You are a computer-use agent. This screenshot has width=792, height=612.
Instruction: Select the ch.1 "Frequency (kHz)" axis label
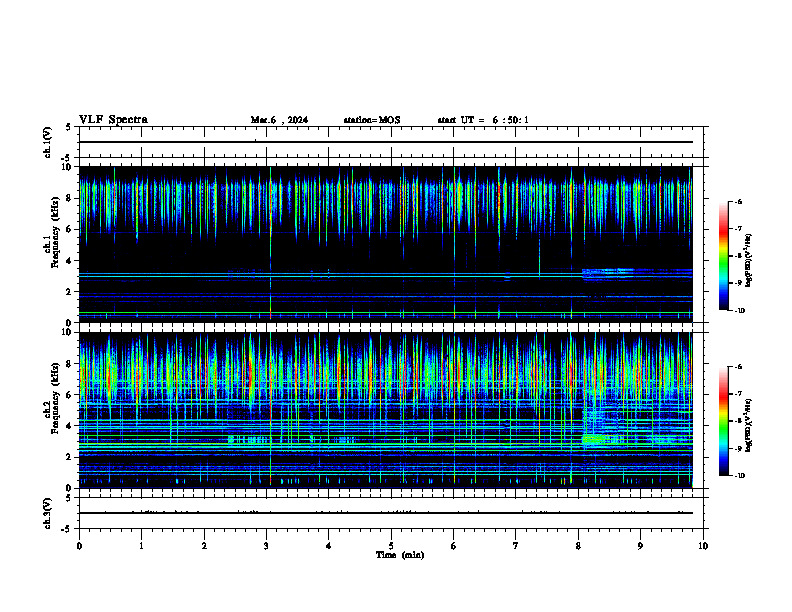point(55,232)
